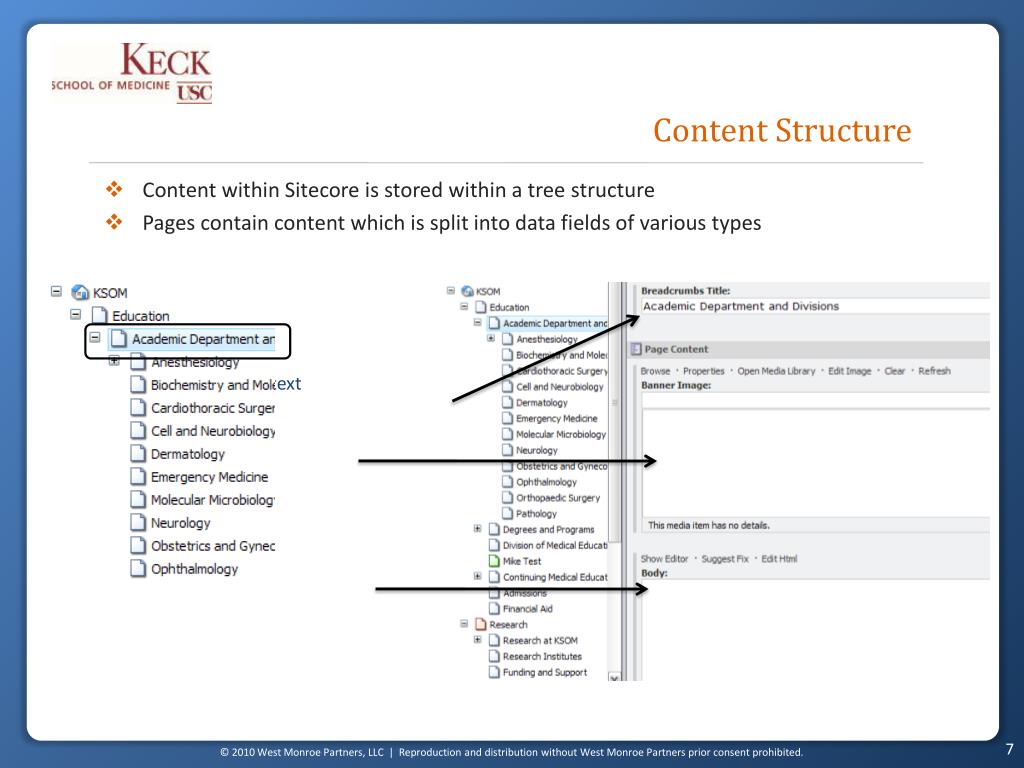Click the Properties link
The width and height of the screenshot is (1024, 768).
pyautogui.click(x=703, y=371)
